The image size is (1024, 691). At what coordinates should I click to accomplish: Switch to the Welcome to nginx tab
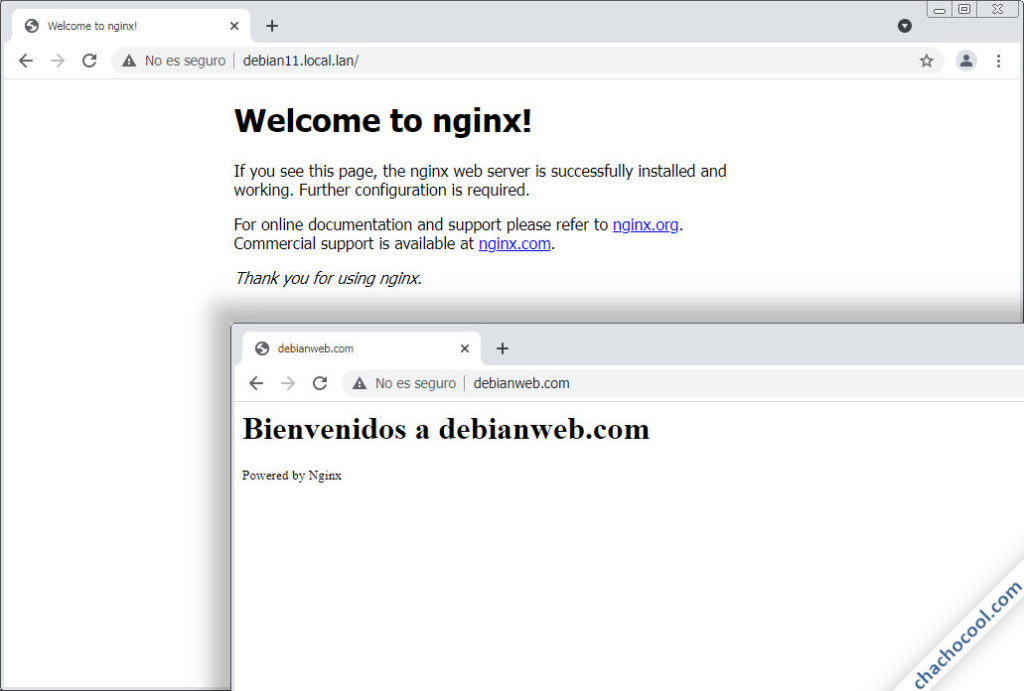click(x=110, y=25)
